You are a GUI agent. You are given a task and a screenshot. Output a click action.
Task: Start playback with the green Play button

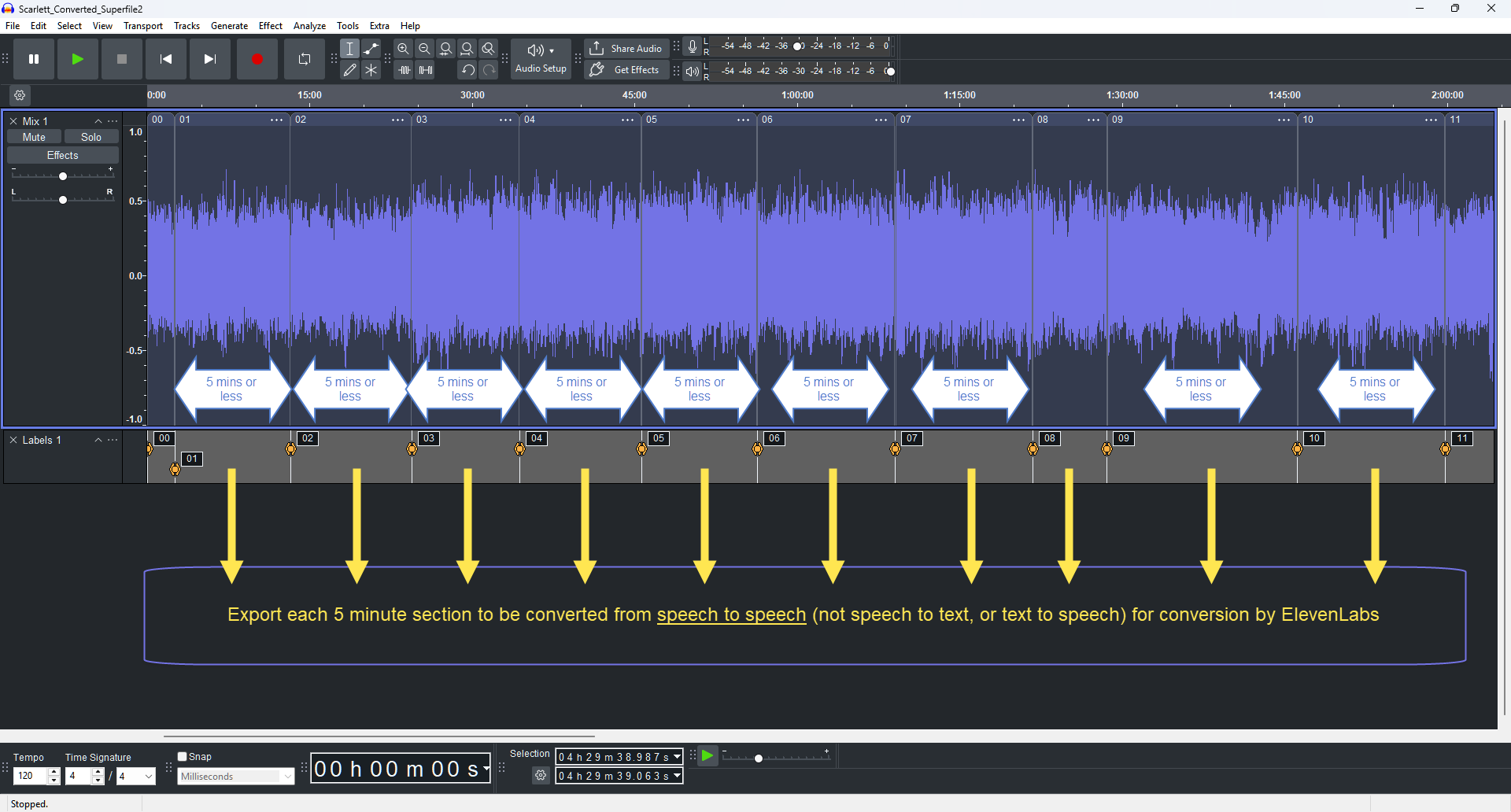click(78, 59)
